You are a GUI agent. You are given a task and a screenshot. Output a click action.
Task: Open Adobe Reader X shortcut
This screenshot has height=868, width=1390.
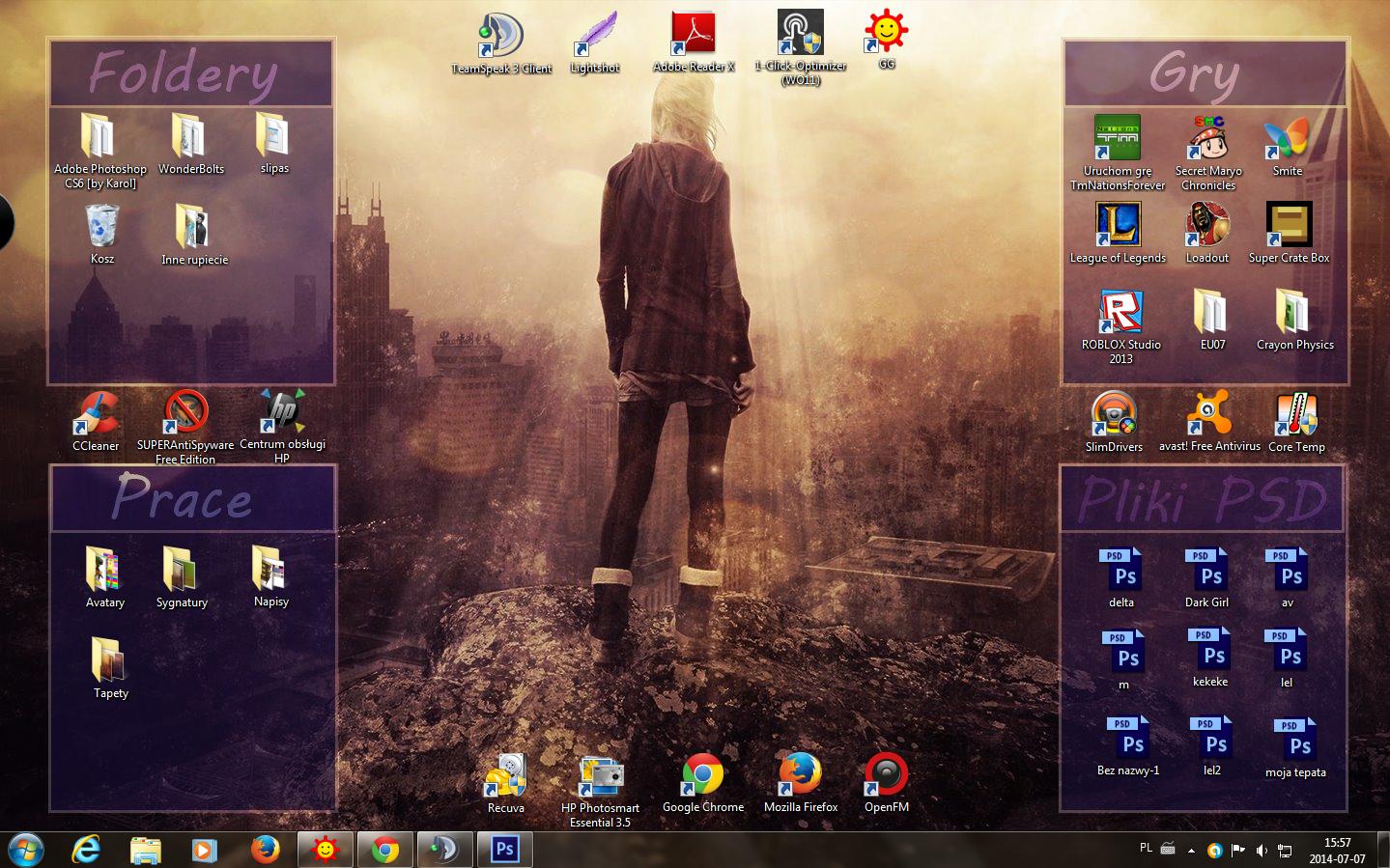tap(694, 42)
